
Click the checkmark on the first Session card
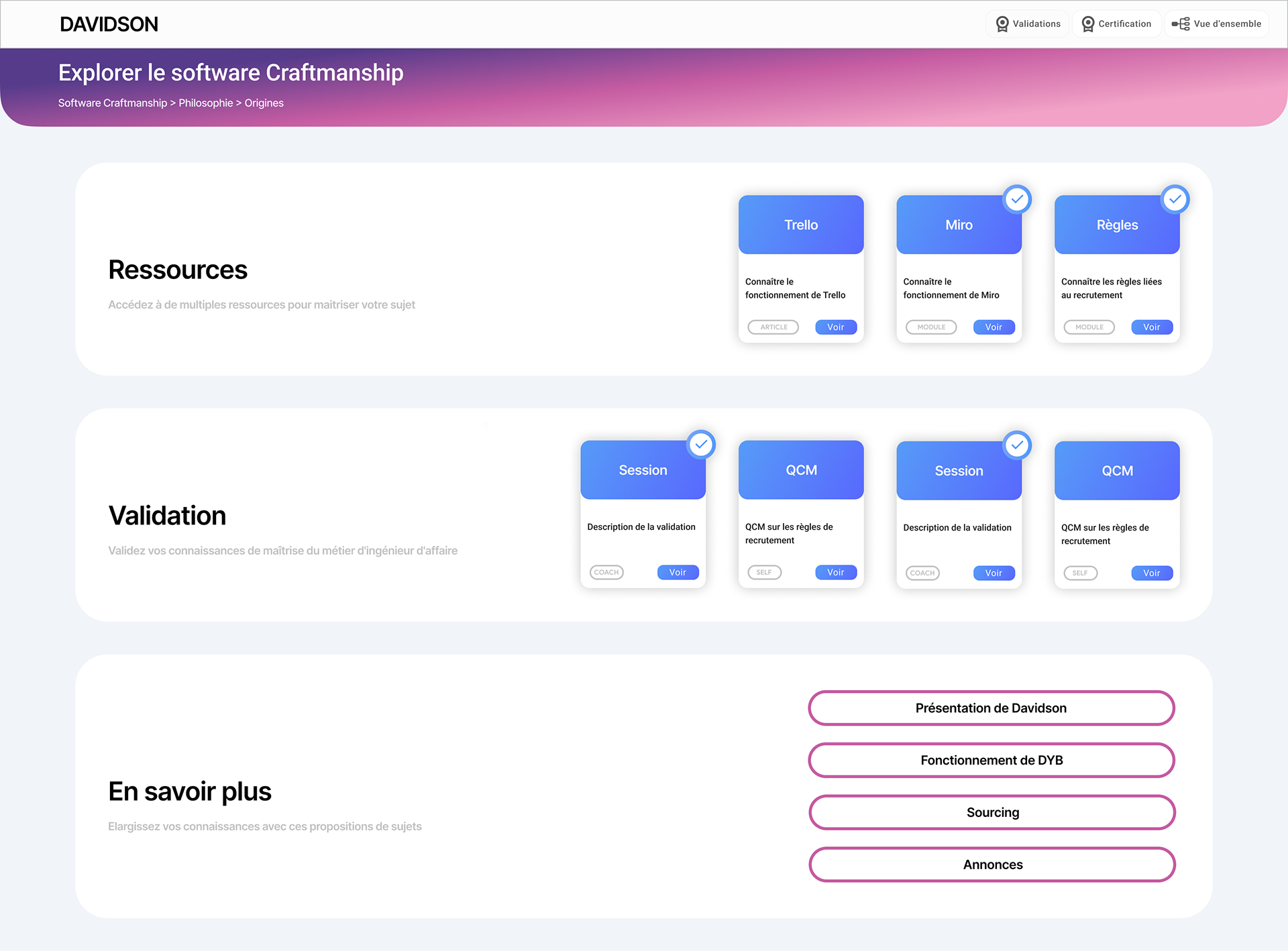701,445
